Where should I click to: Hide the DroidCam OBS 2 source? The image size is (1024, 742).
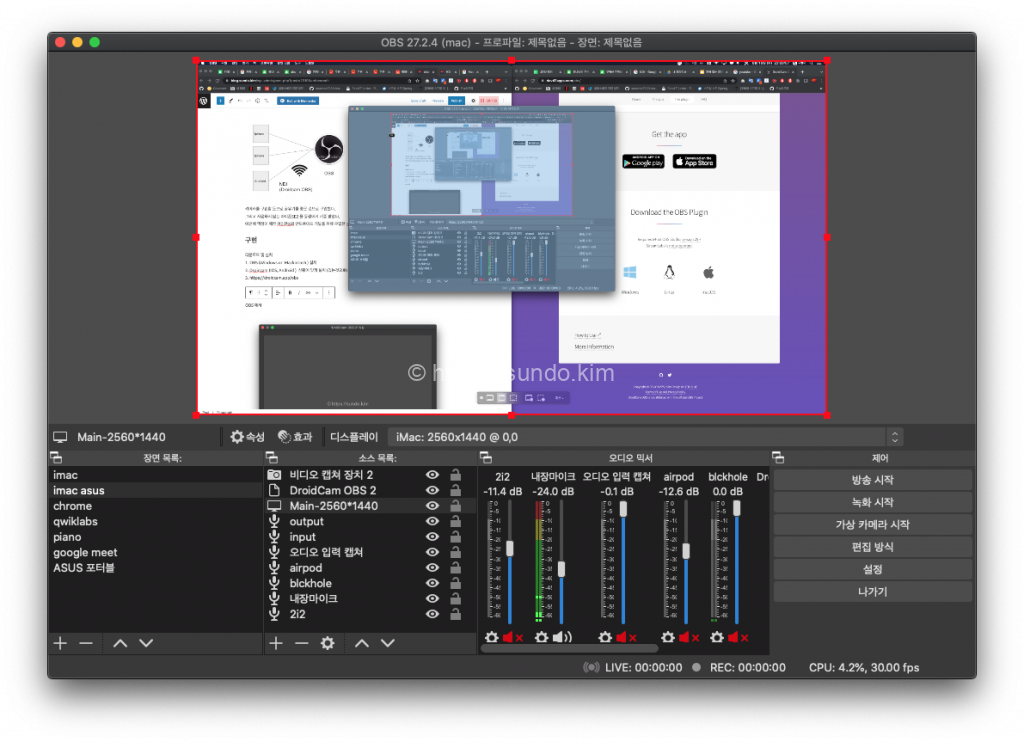point(432,491)
